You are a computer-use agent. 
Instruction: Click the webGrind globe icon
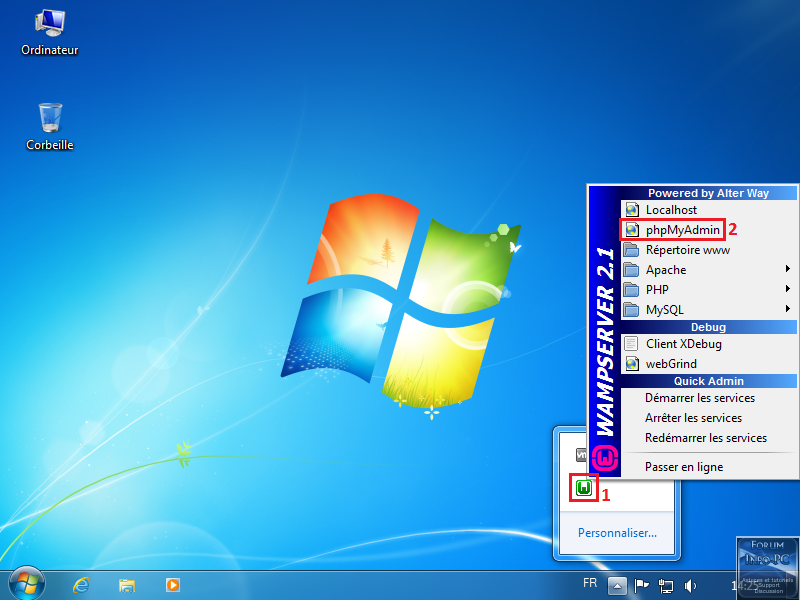click(632, 364)
